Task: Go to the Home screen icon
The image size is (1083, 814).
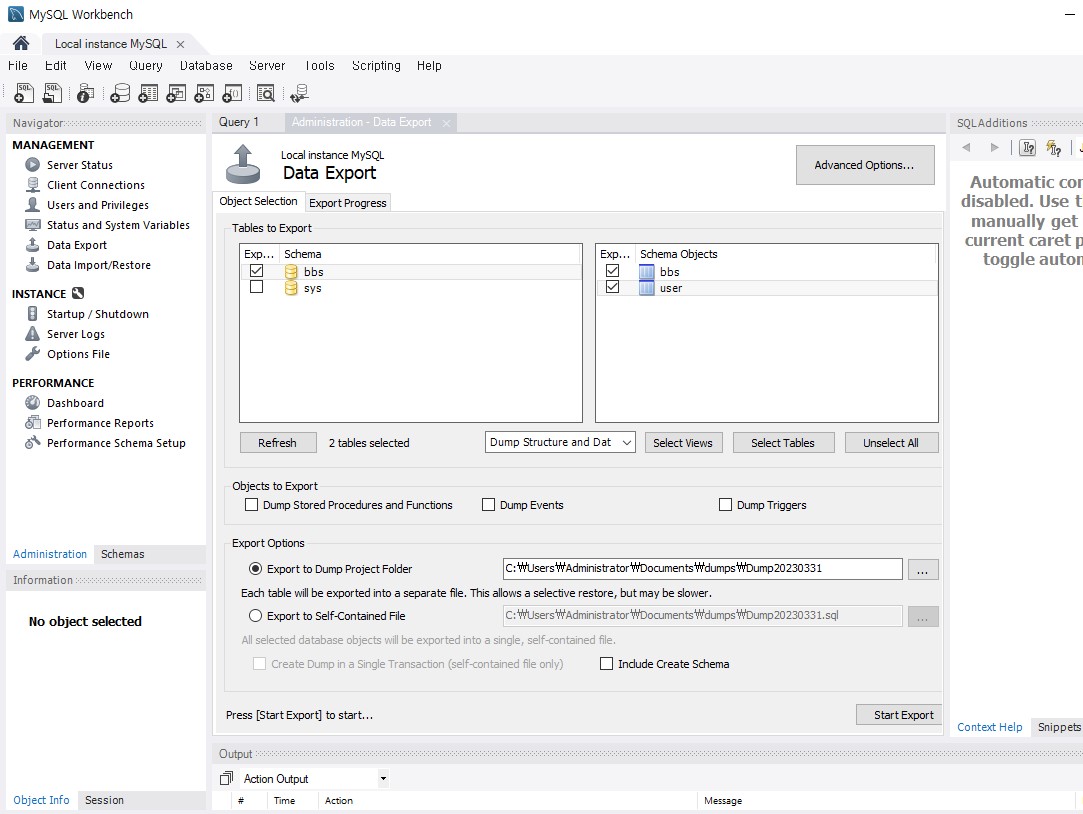Action: pyautogui.click(x=21, y=43)
